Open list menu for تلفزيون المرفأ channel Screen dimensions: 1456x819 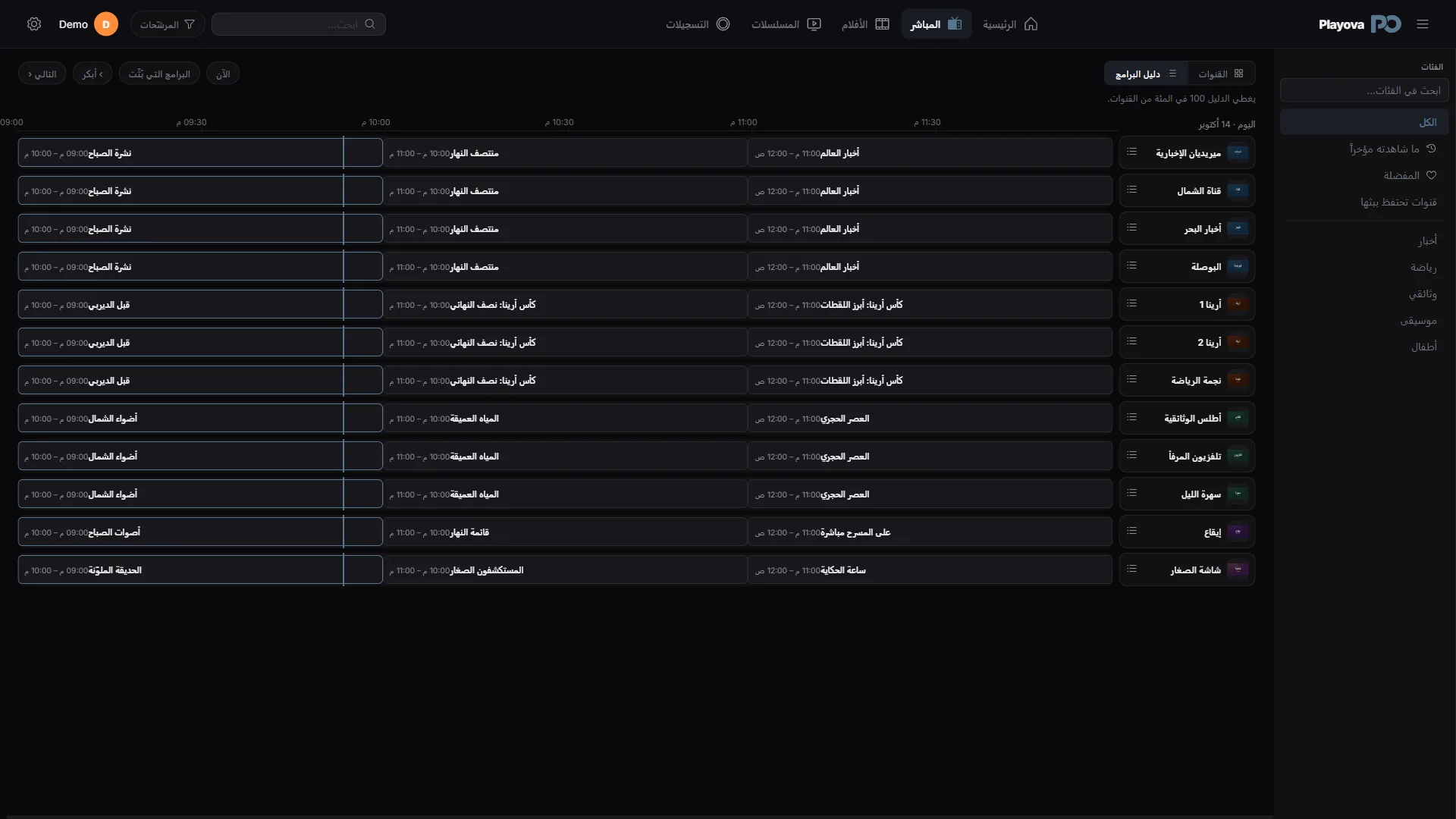coord(1131,456)
